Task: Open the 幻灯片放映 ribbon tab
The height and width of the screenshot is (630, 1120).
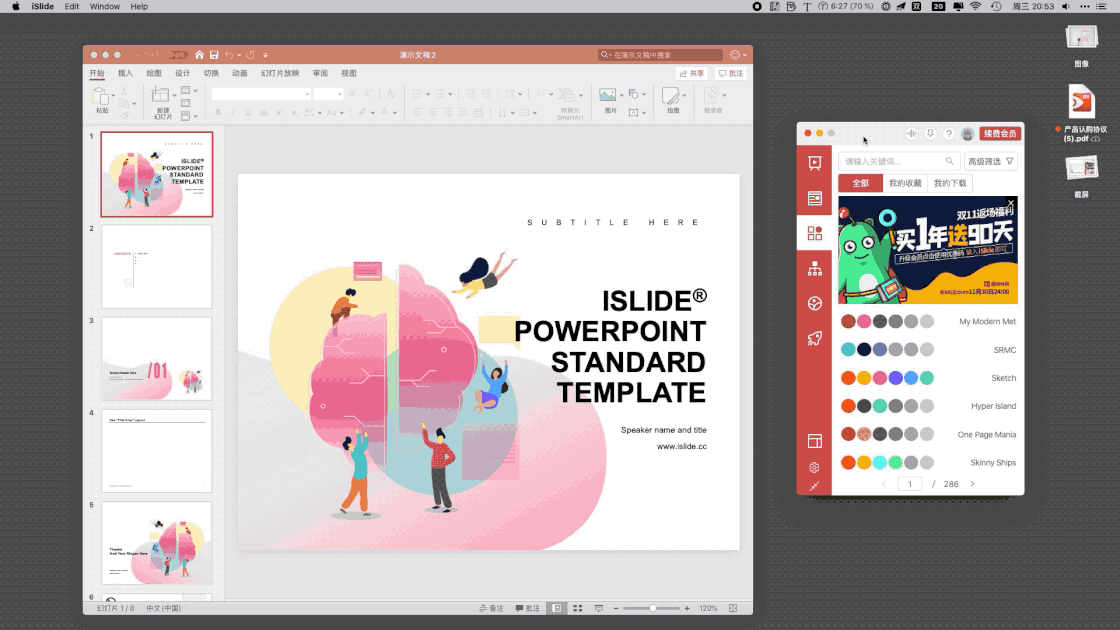Action: click(x=280, y=74)
